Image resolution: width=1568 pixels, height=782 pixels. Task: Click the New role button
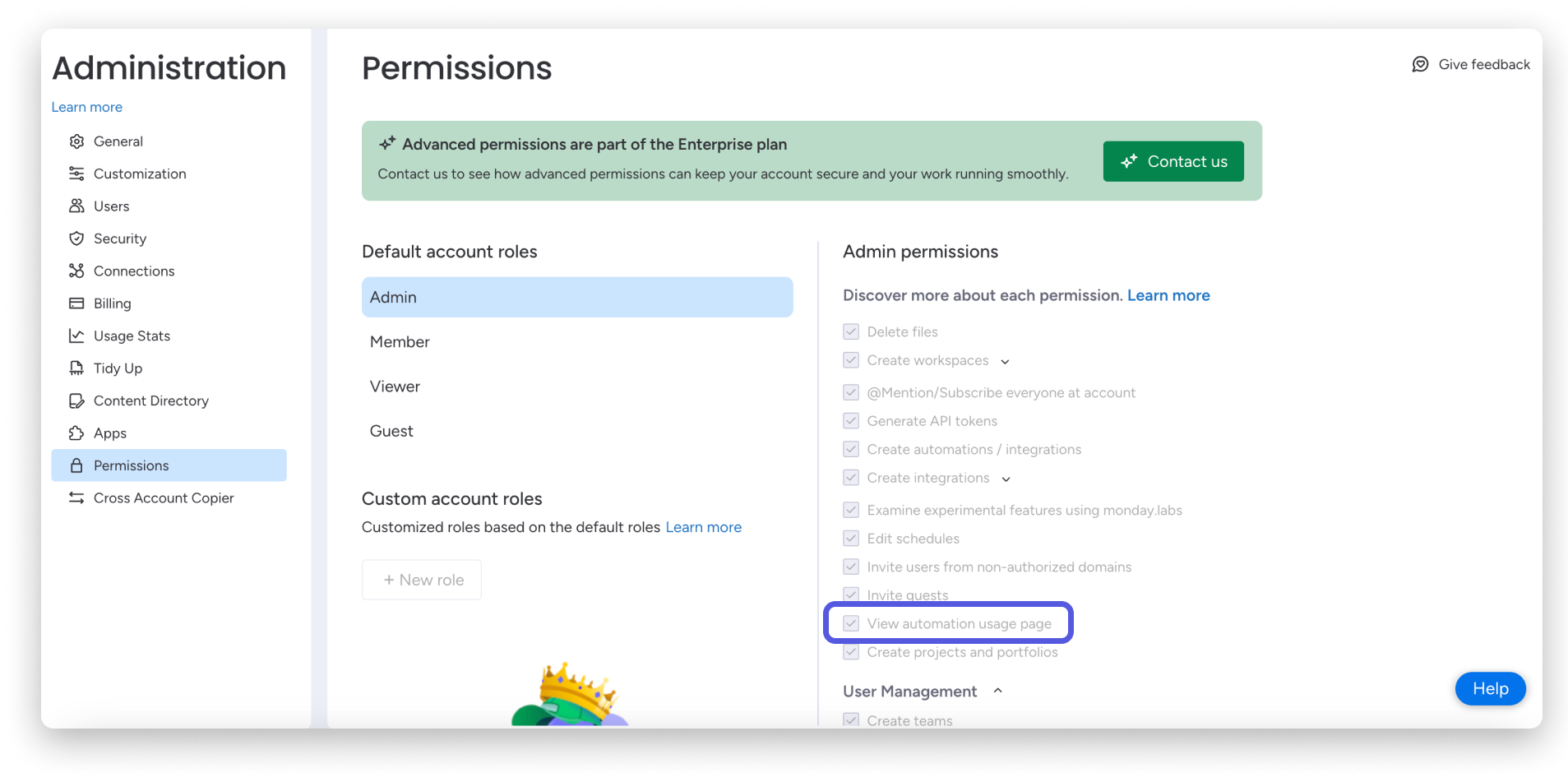coord(421,580)
